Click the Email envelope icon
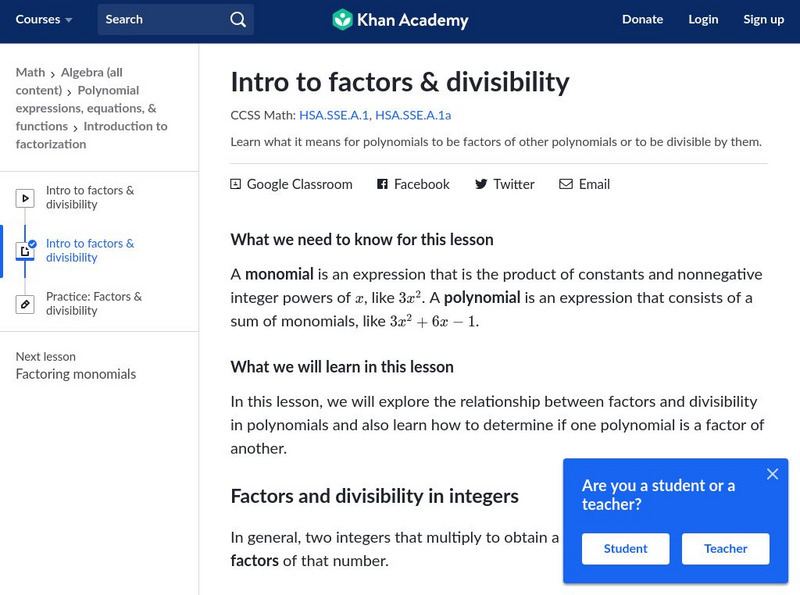Screen dimensions: 800x595 coord(566,184)
